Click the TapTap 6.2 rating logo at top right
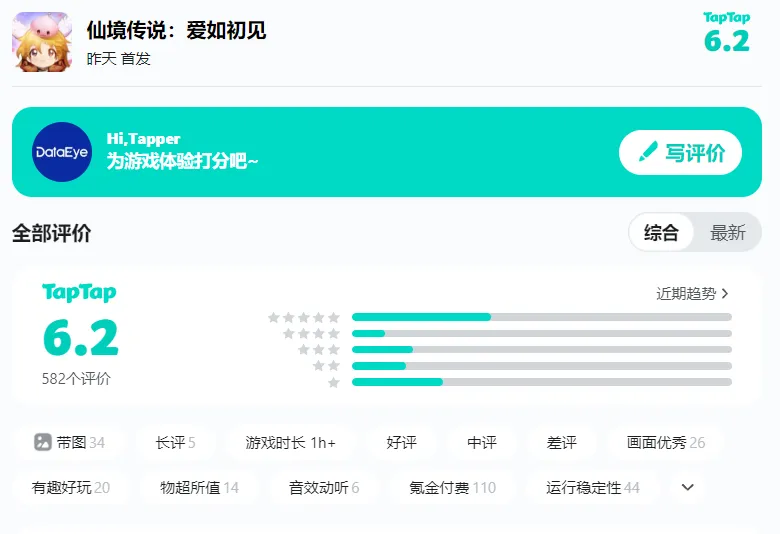The image size is (780, 534). click(726, 33)
